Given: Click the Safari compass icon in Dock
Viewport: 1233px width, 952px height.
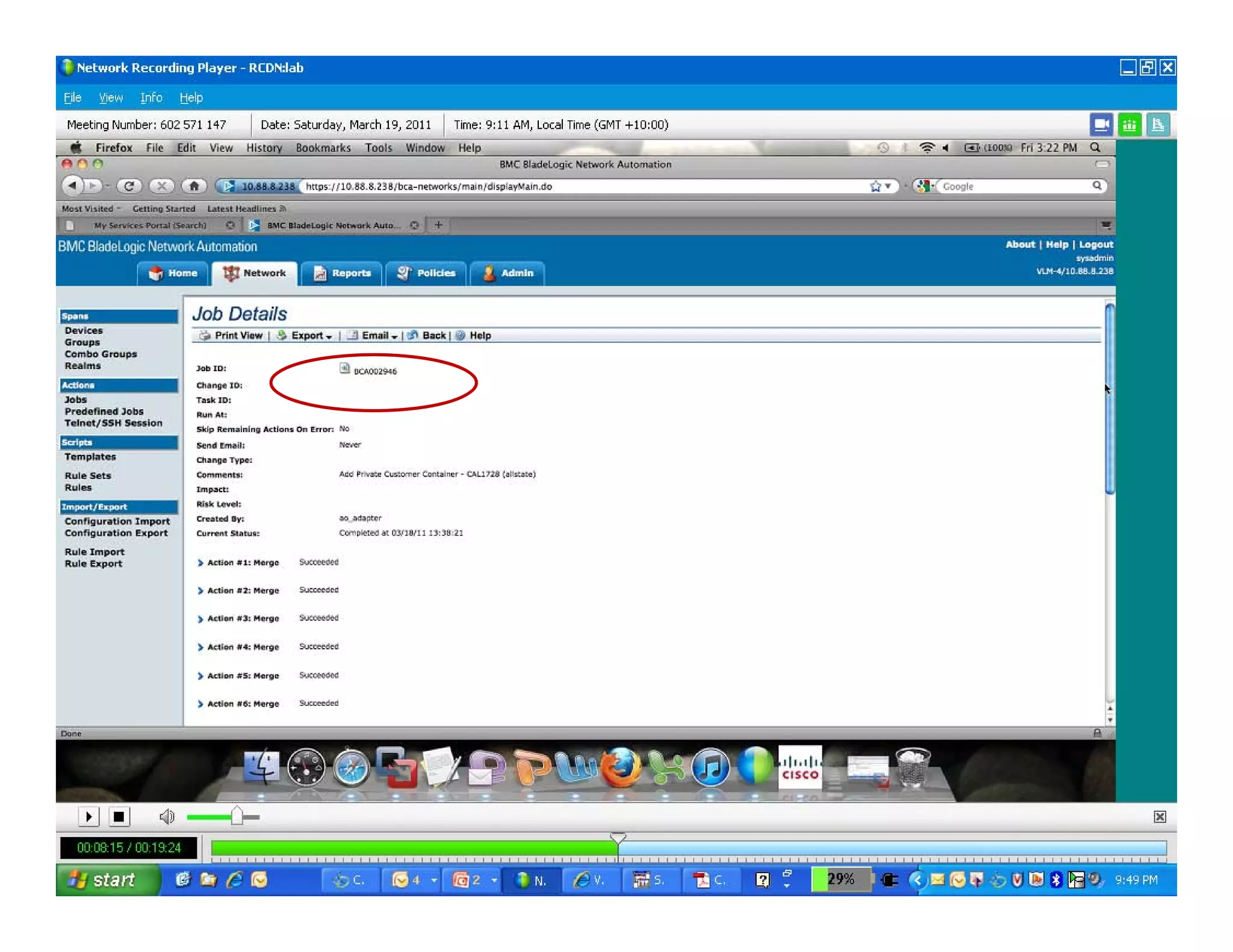Looking at the screenshot, I should tap(351, 767).
